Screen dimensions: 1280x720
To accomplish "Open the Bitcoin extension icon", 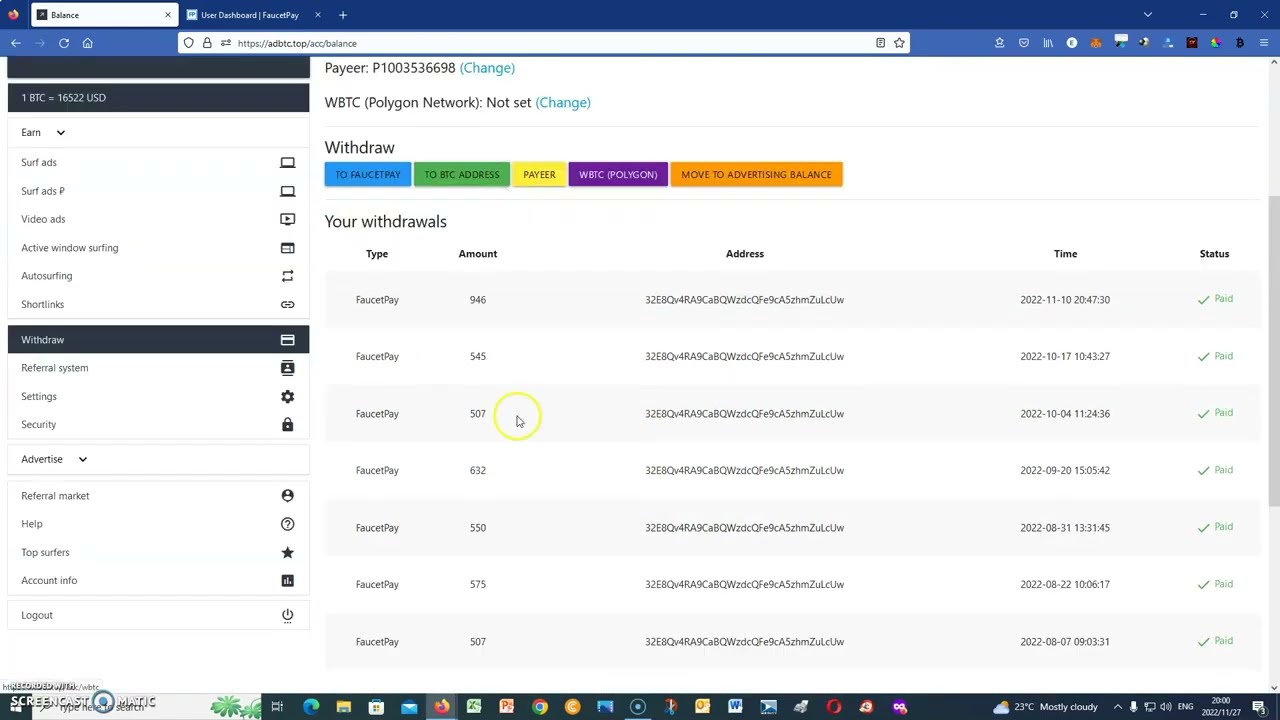I will [x=1240, y=43].
